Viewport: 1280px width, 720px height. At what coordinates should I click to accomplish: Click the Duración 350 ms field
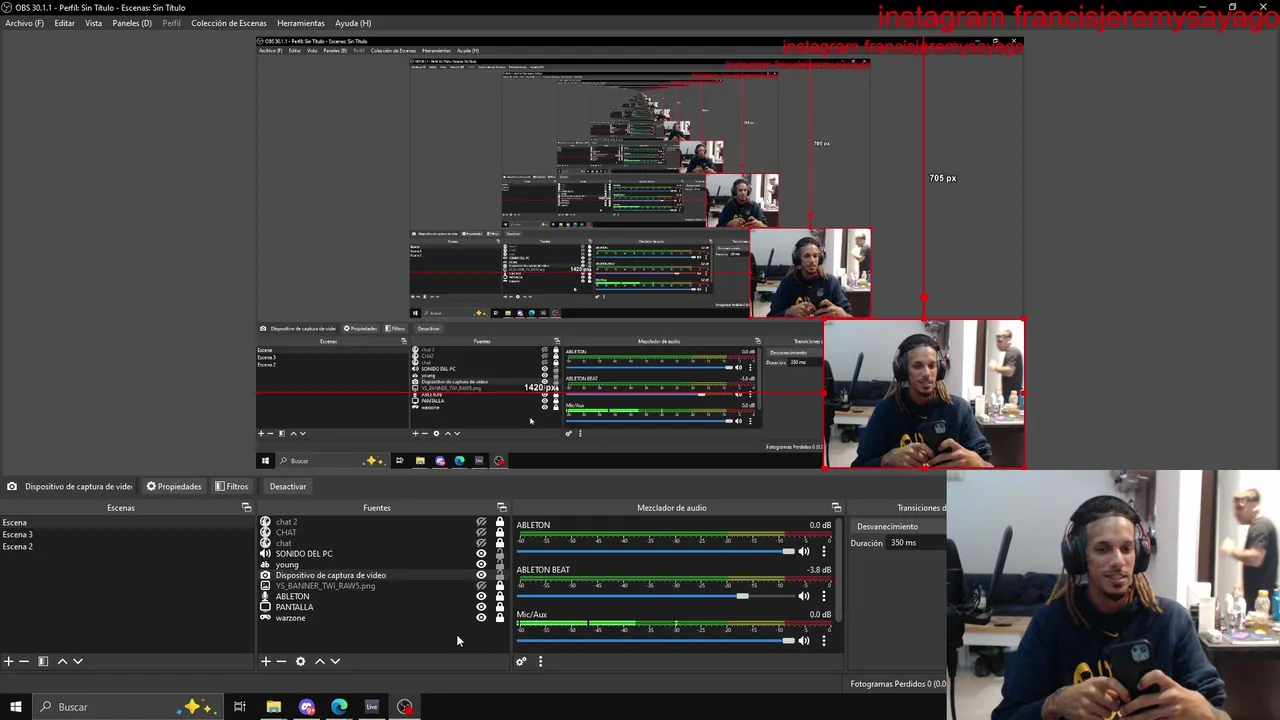click(x=917, y=543)
